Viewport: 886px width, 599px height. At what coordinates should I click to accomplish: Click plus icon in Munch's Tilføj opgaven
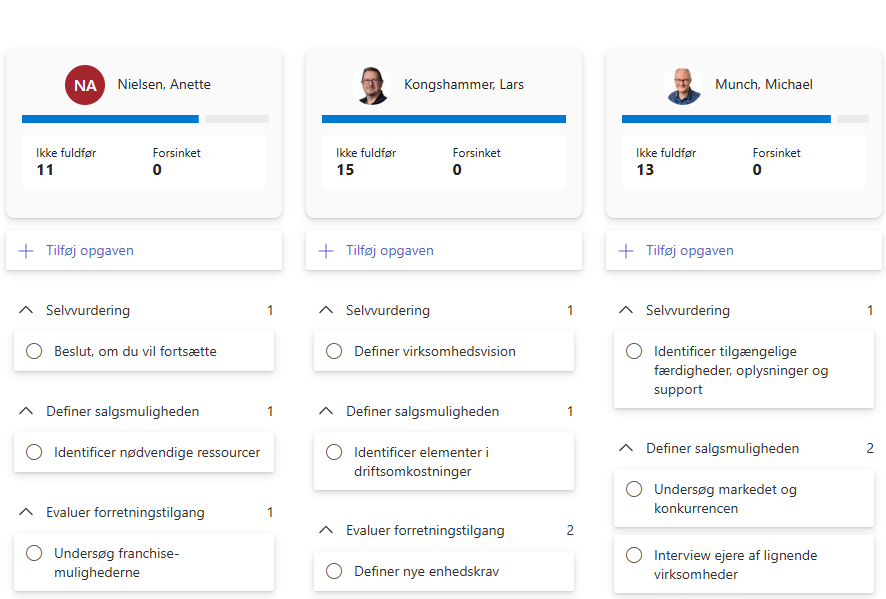coord(626,251)
